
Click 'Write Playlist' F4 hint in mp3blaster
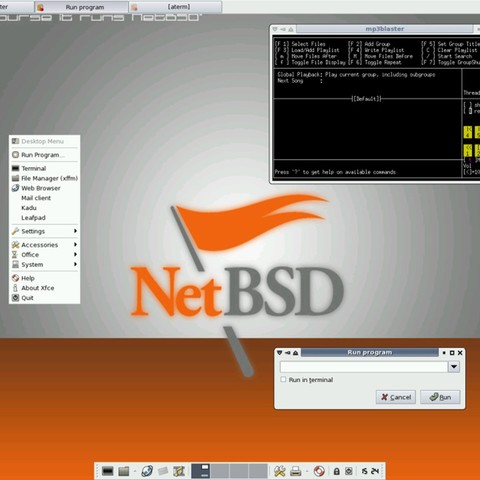click(x=384, y=50)
